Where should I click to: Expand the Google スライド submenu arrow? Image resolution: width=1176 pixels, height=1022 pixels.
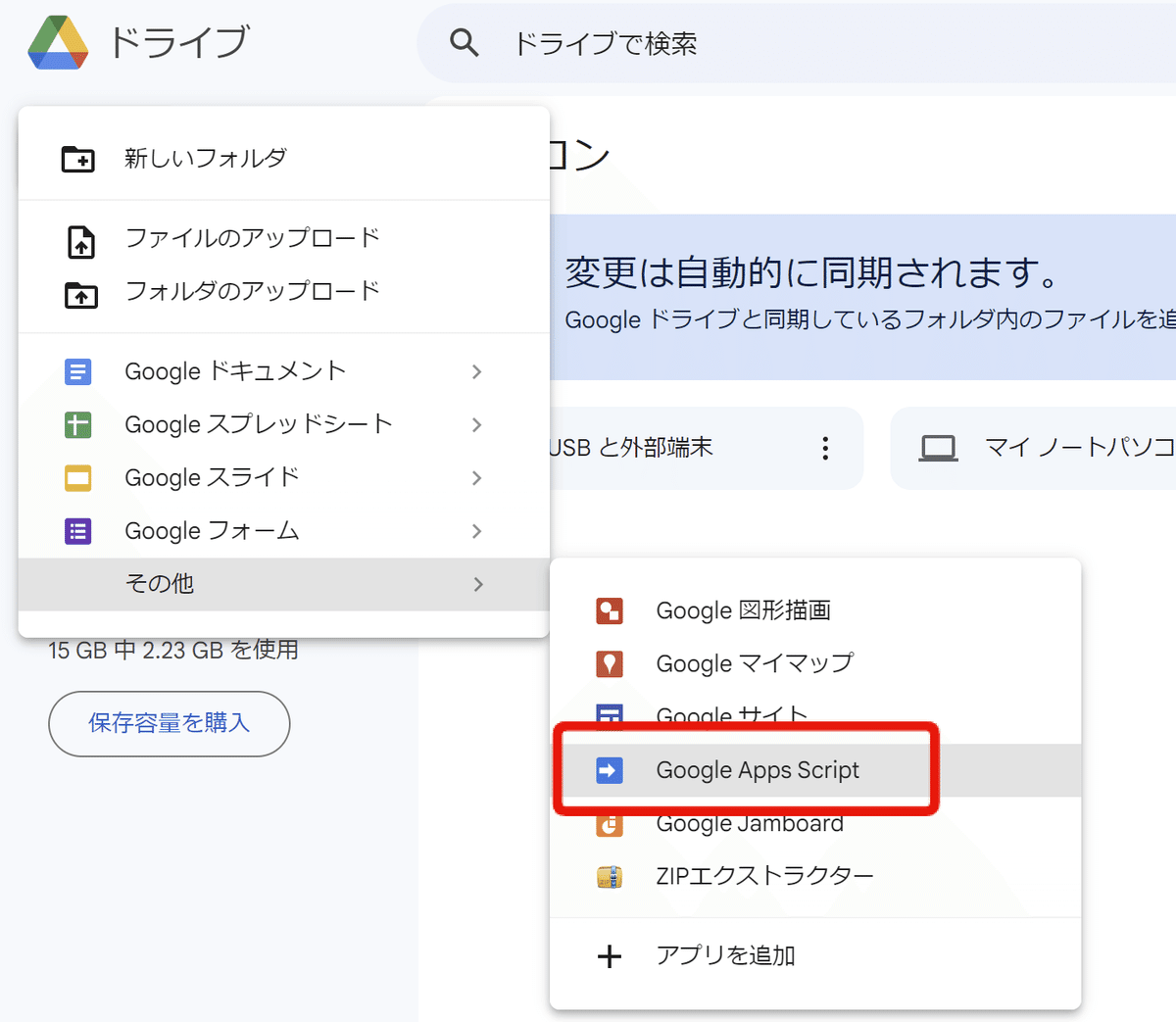[x=476, y=477]
